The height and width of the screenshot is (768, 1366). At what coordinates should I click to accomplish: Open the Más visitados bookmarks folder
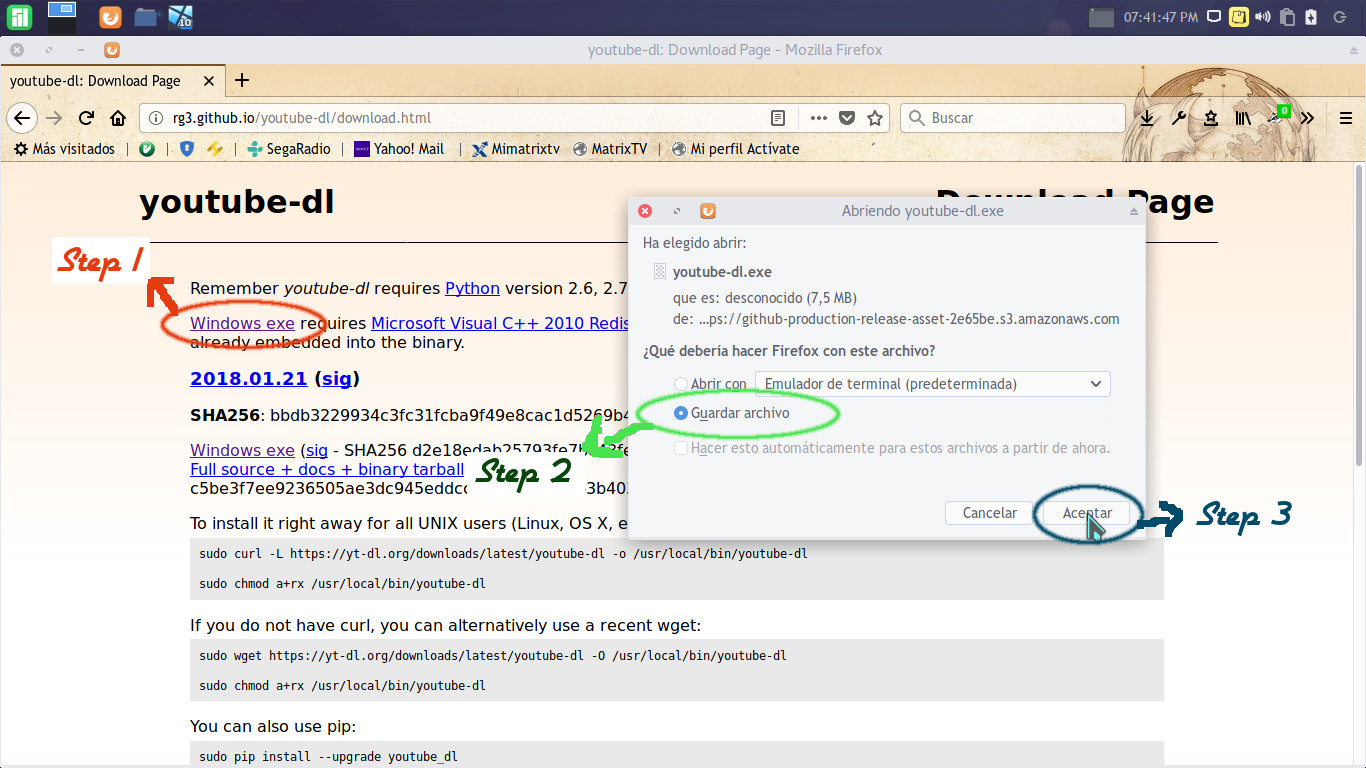[x=65, y=149]
